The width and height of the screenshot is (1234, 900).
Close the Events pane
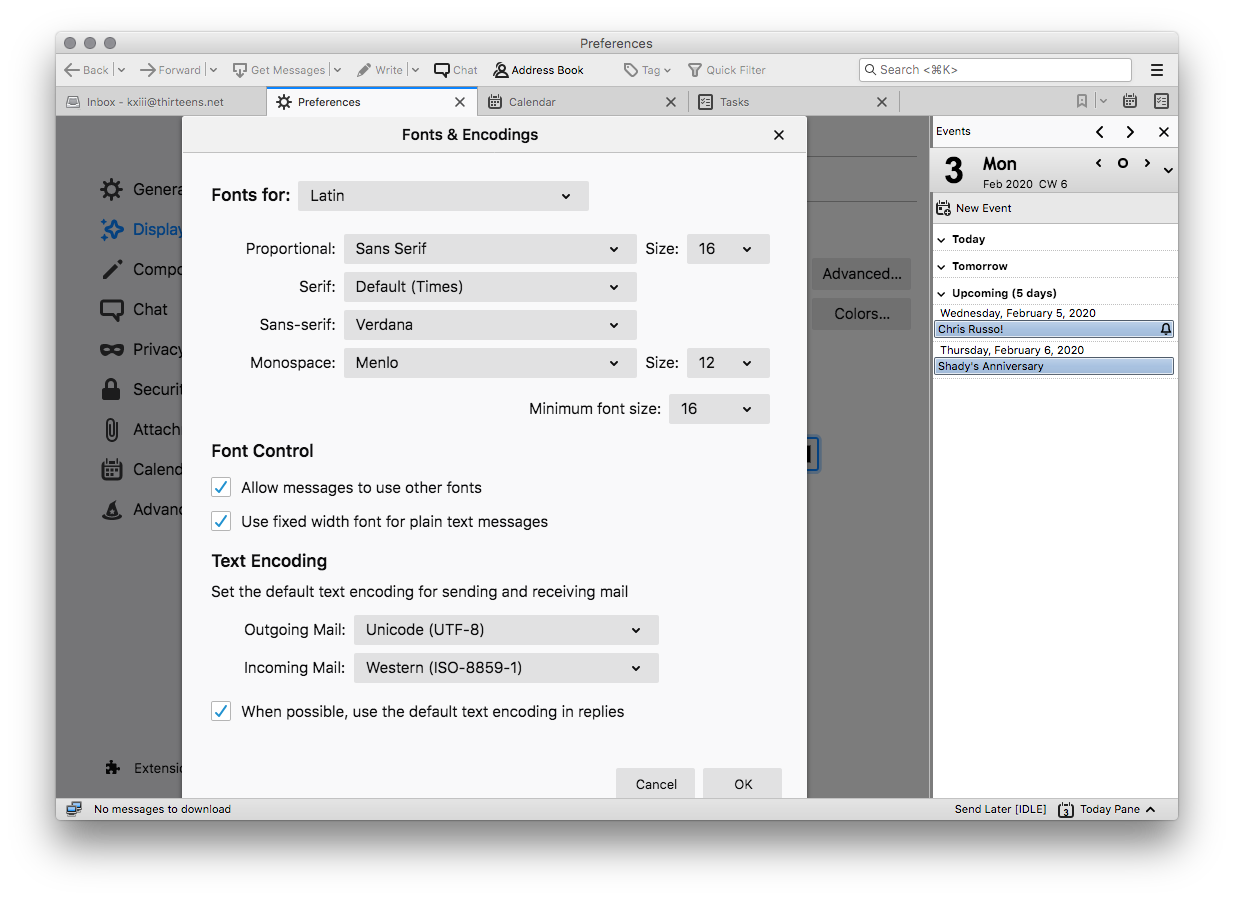(1164, 132)
